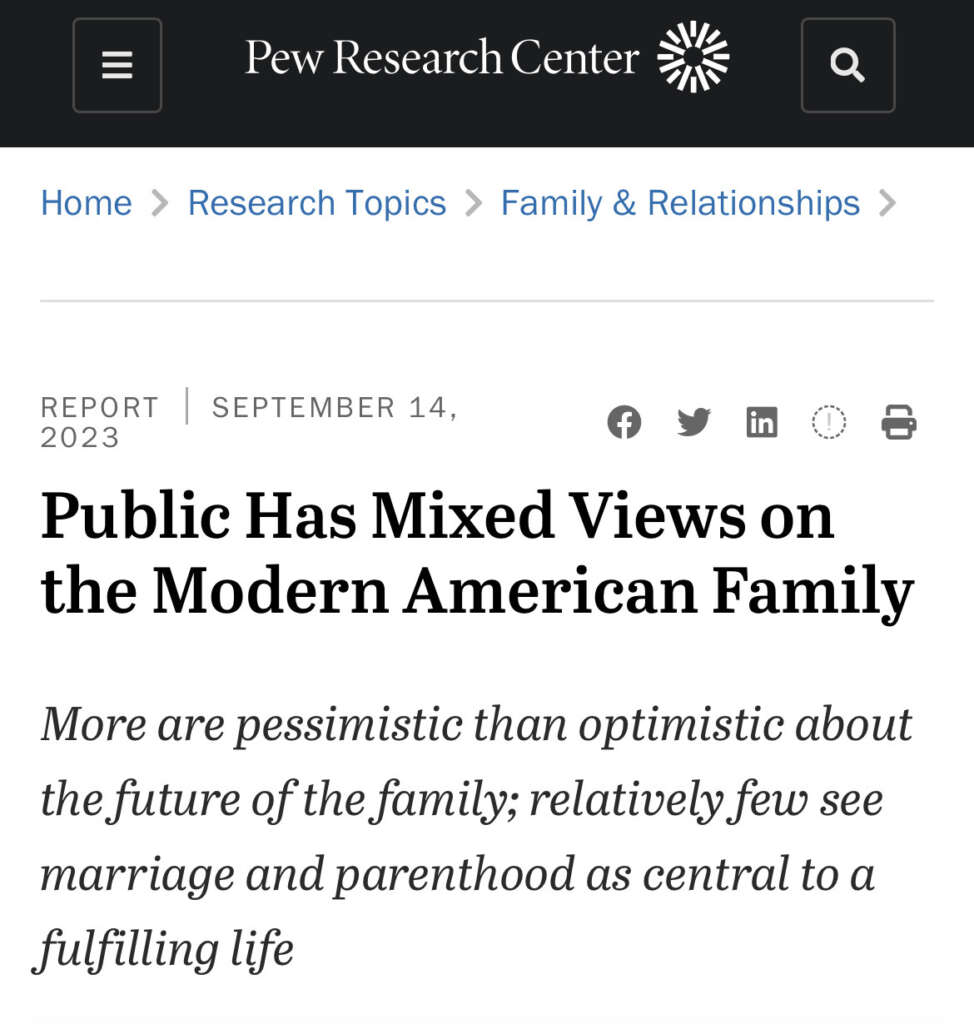Click the divider line below the breadcrumbs

[x=487, y=300]
